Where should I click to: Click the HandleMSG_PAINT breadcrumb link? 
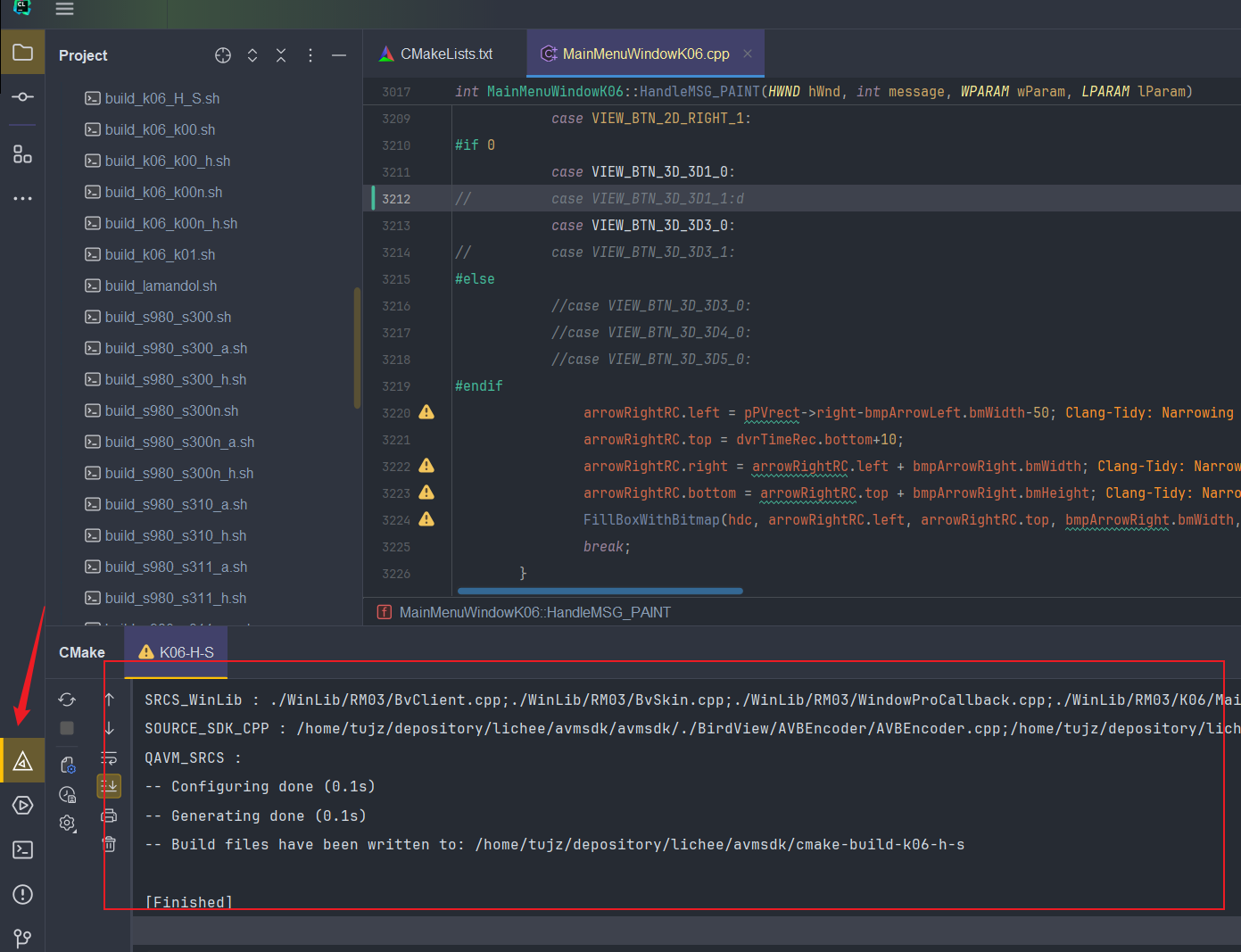(x=534, y=612)
